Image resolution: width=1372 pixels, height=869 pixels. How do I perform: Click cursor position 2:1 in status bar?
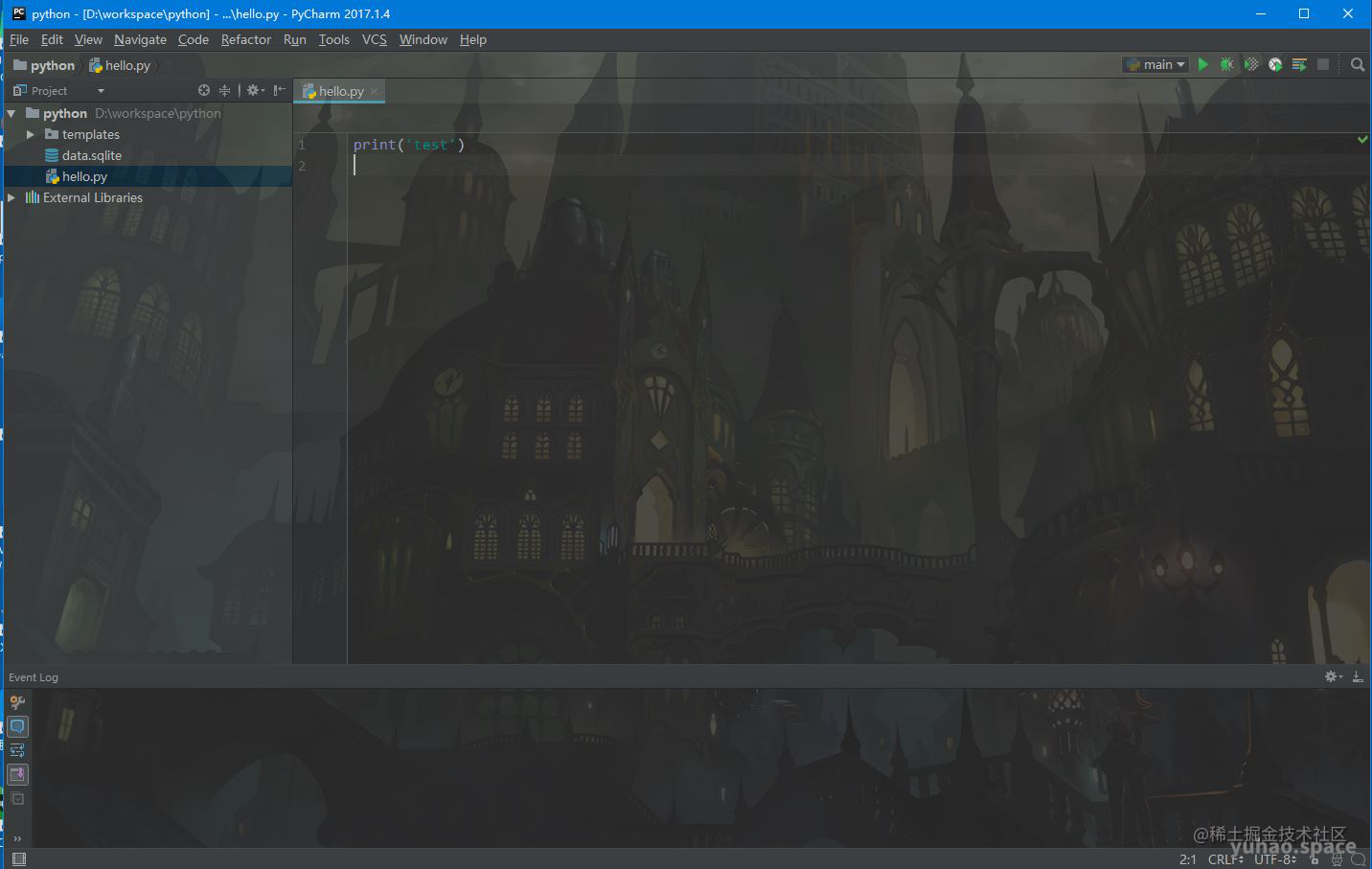[1188, 859]
